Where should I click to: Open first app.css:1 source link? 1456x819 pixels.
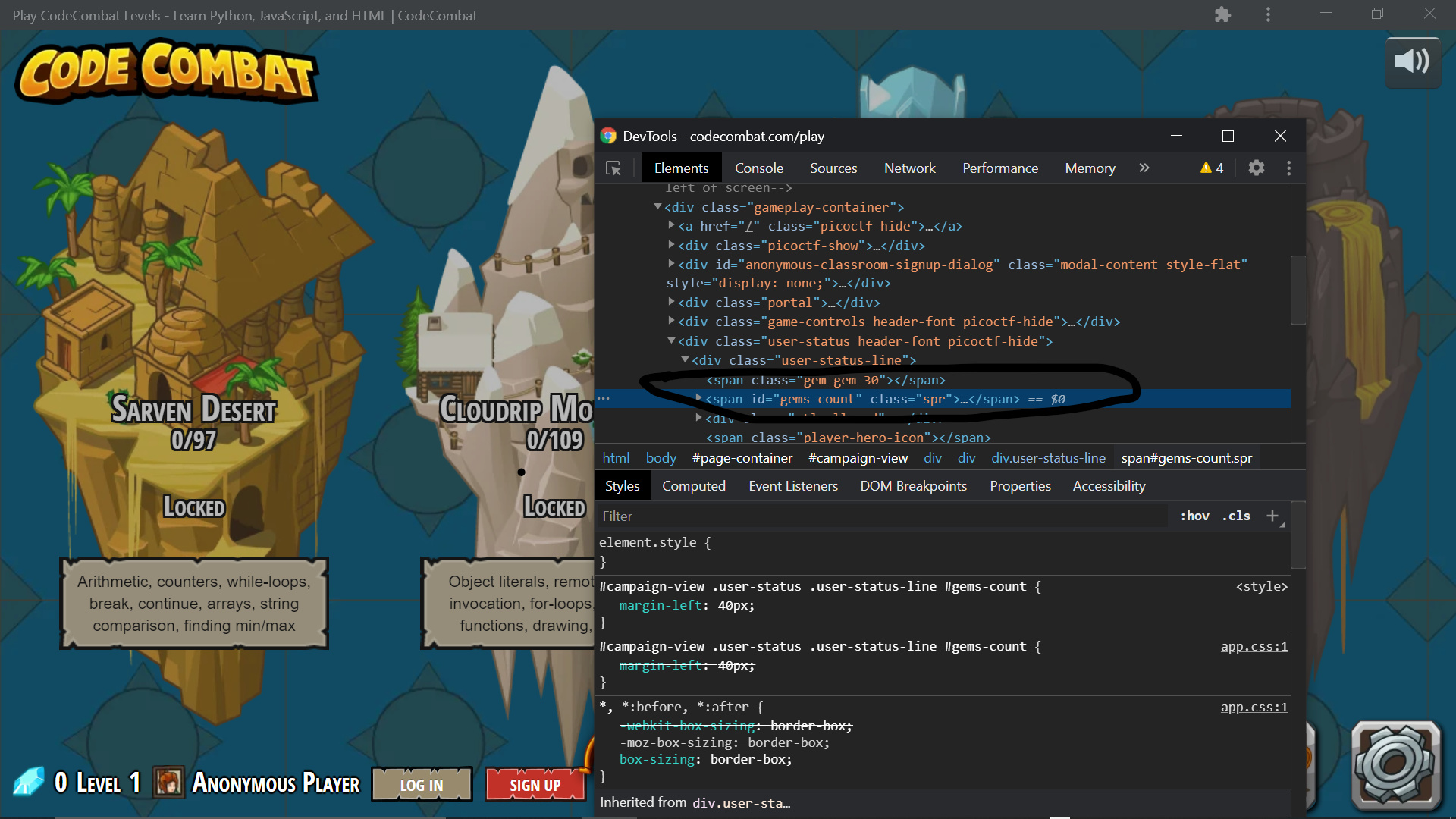point(1254,647)
